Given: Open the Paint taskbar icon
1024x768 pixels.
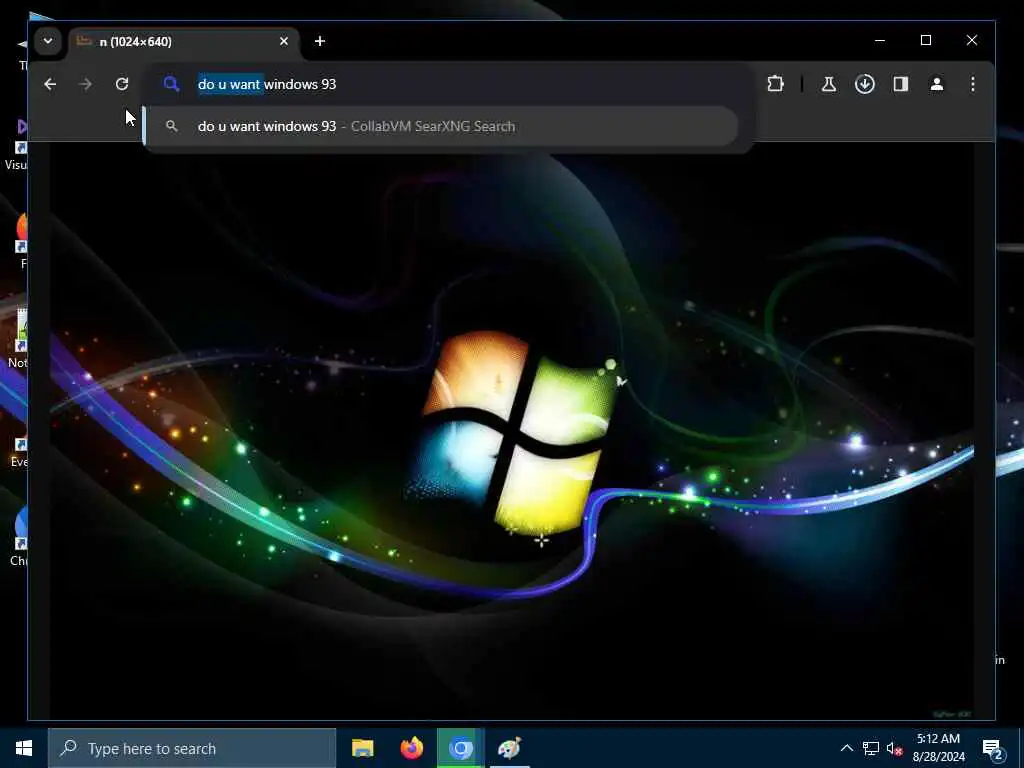Looking at the screenshot, I should (x=509, y=748).
